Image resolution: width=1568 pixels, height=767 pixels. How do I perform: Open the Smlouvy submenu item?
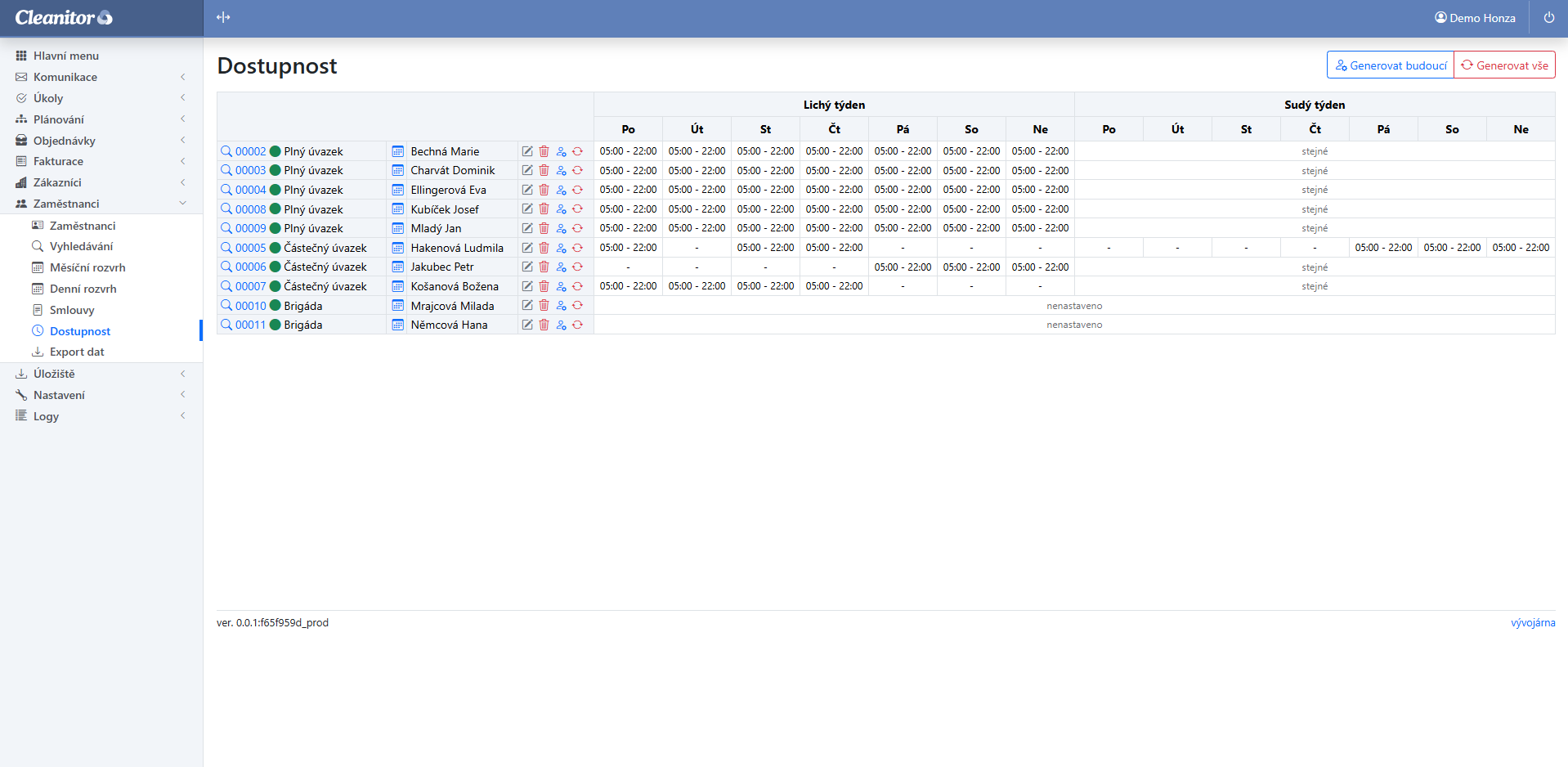(72, 310)
